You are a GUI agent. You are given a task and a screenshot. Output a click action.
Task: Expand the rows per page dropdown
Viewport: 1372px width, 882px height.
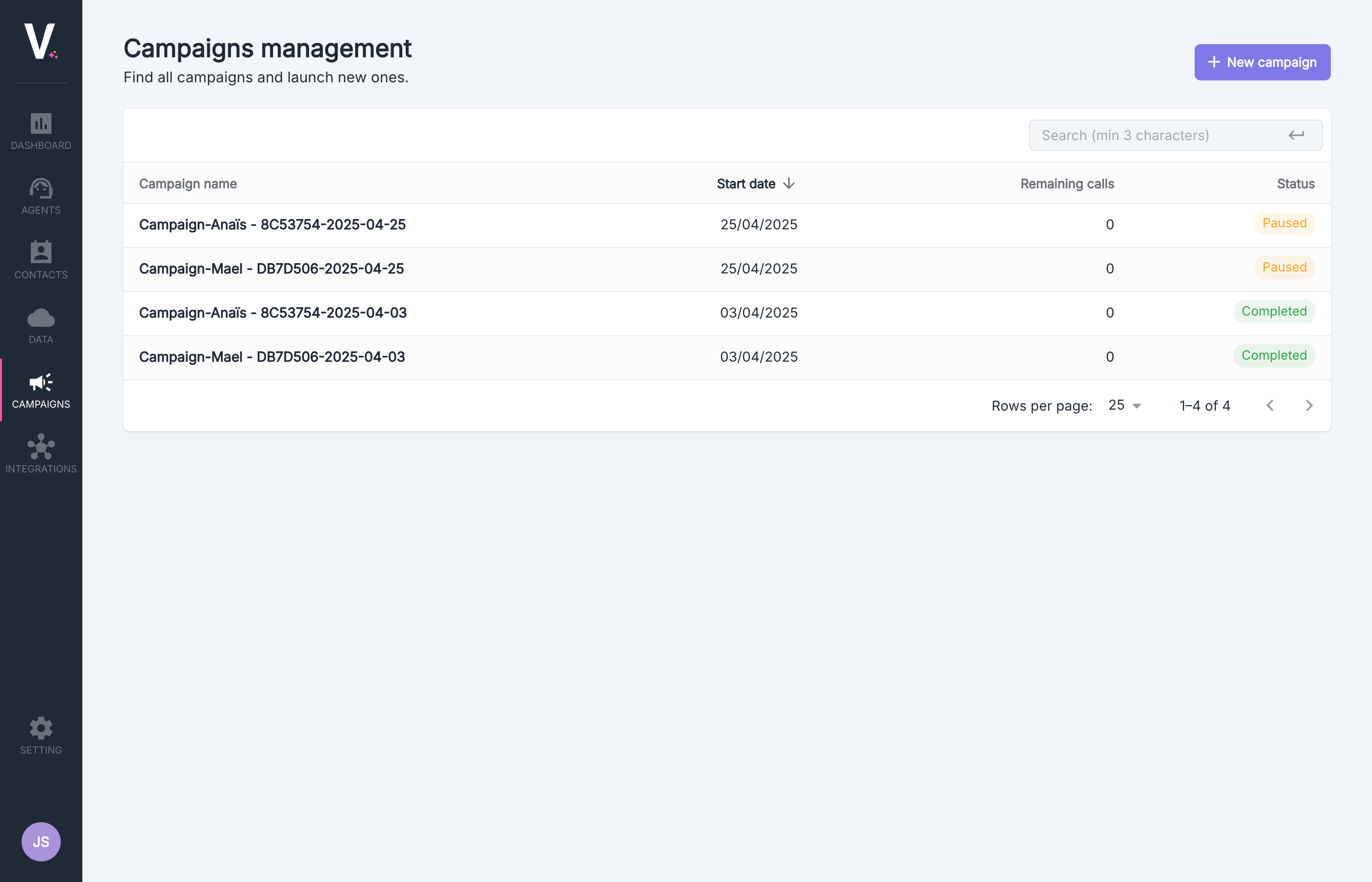coord(1124,406)
